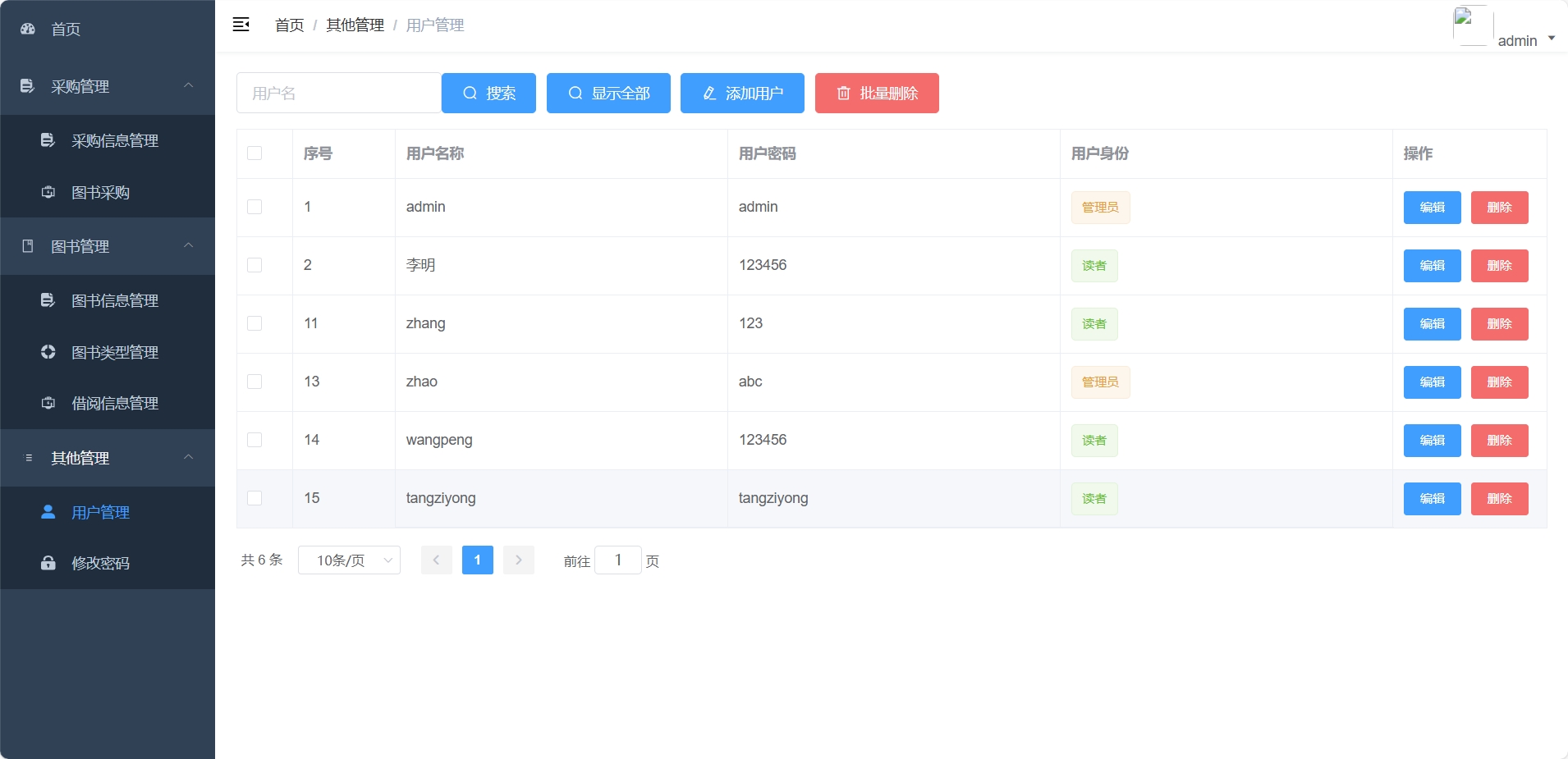Go to next page arrow
Image resolution: width=1568 pixels, height=759 pixels.
(x=519, y=560)
